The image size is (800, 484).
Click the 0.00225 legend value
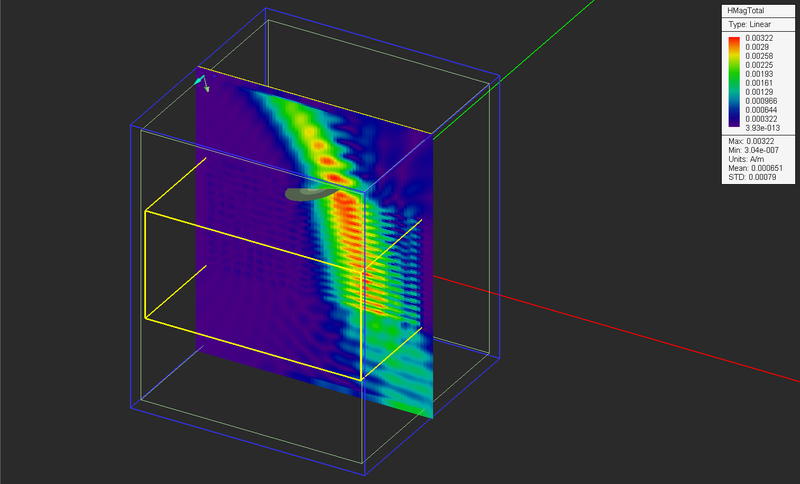759,65
